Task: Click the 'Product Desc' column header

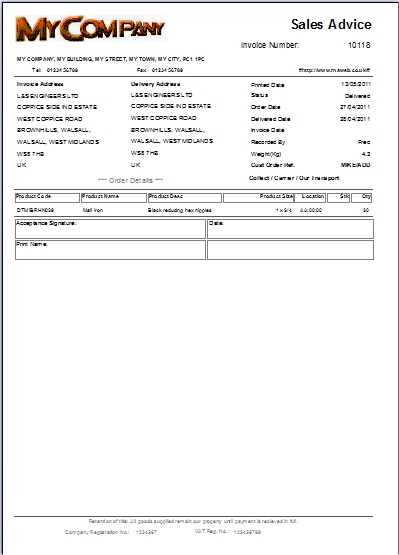Action: point(185,198)
